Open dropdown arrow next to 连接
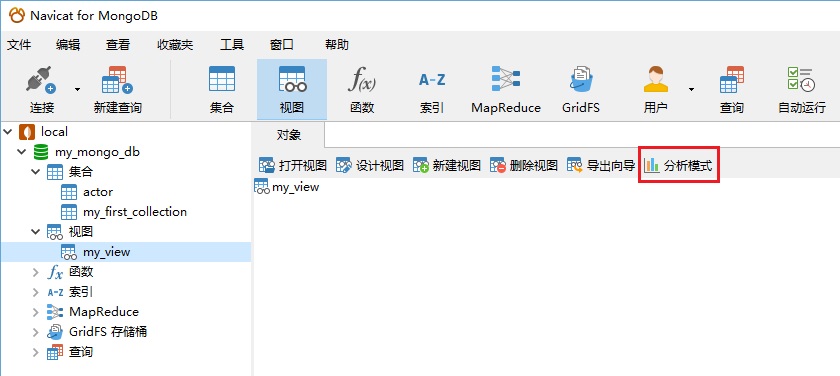 tap(78, 89)
